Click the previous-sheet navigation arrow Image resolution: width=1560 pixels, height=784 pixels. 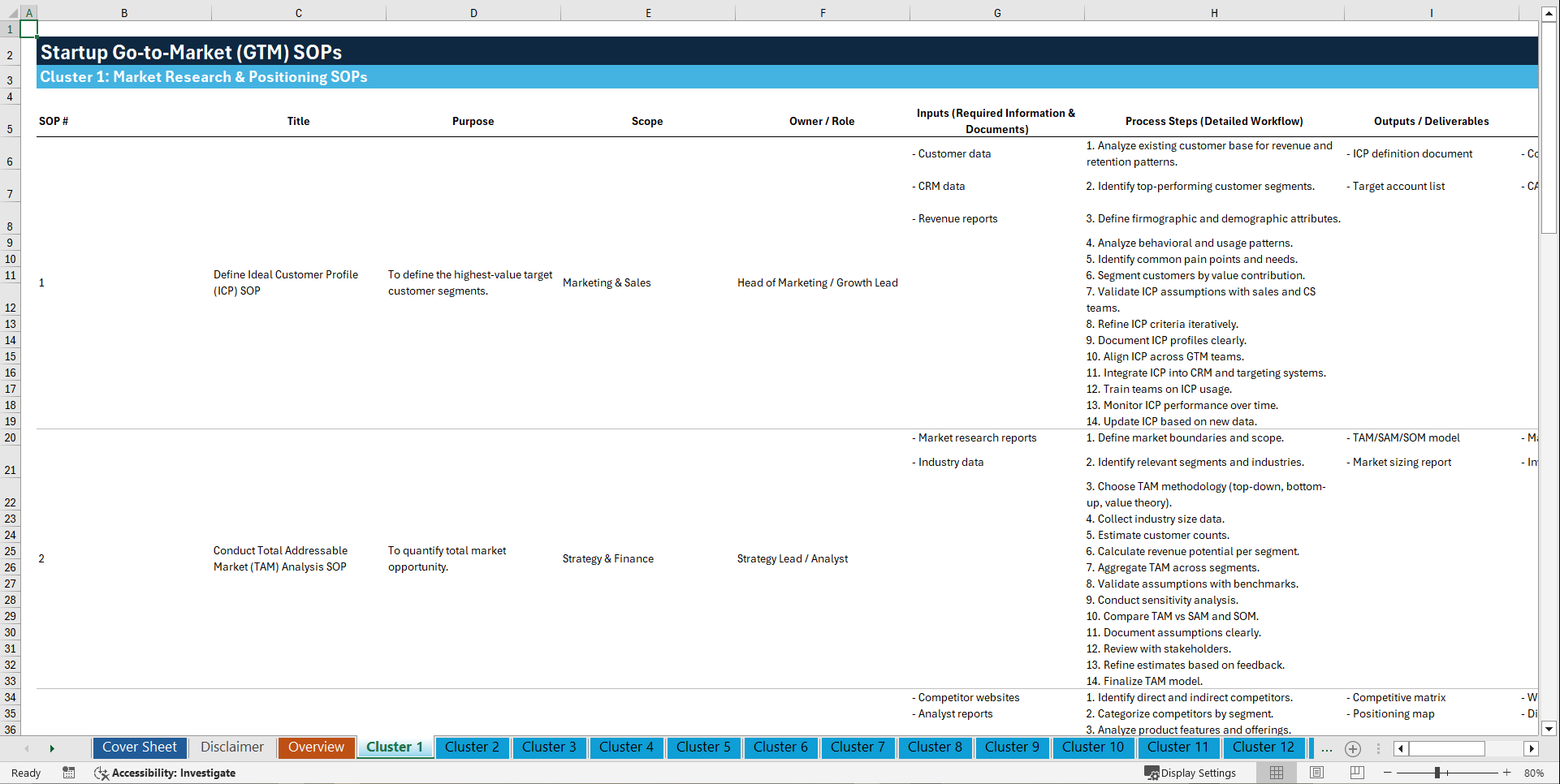click(28, 748)
